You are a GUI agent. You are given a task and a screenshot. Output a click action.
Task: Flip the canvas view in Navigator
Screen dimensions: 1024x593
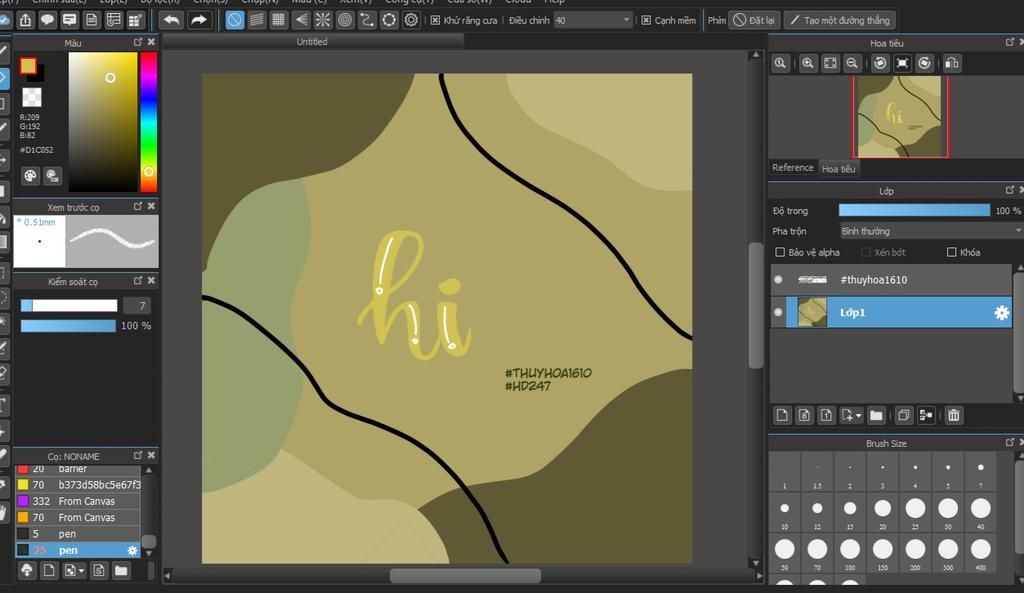(x=952, y=63)
